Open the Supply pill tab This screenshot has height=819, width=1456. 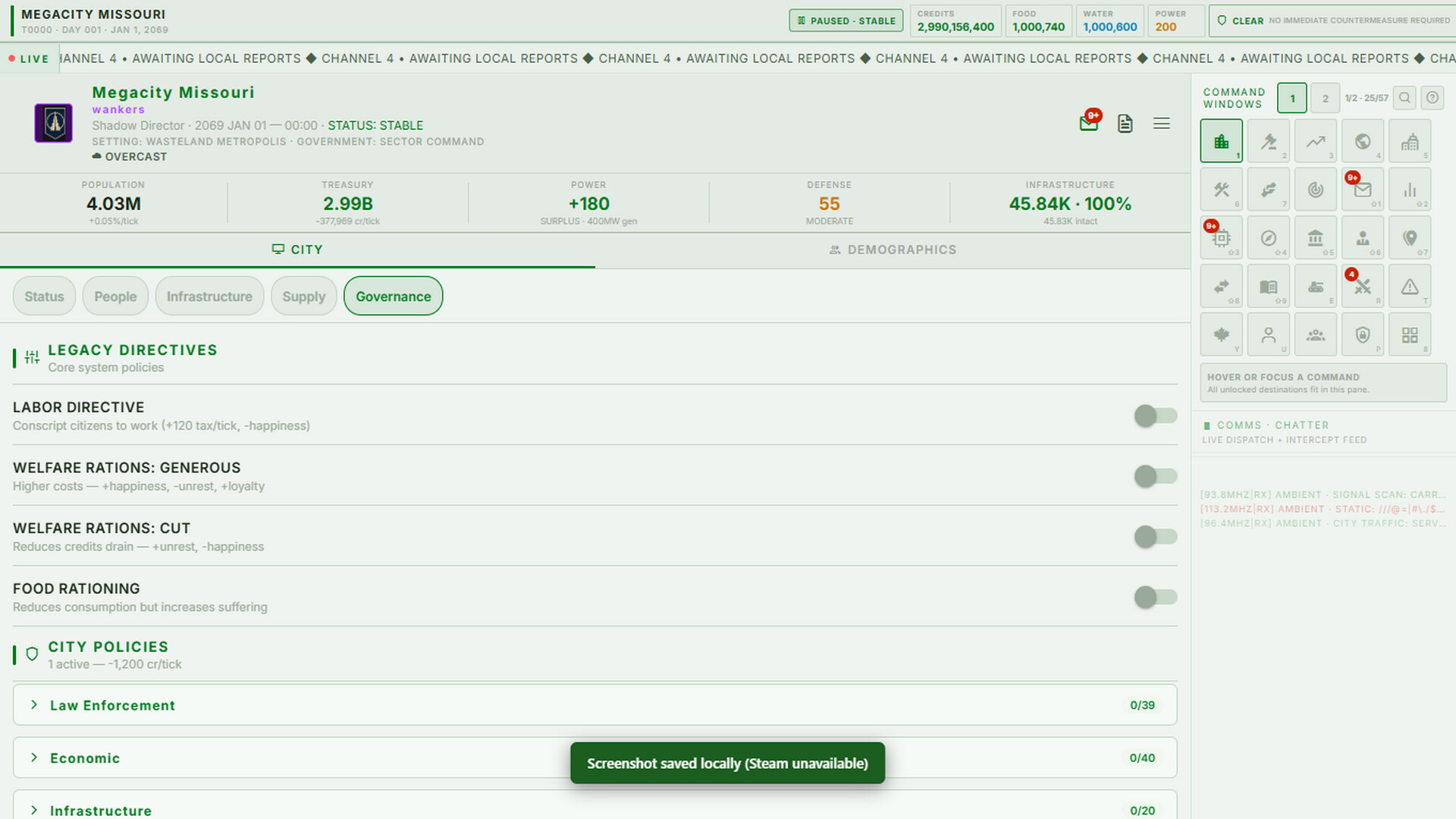coord(303,297)
